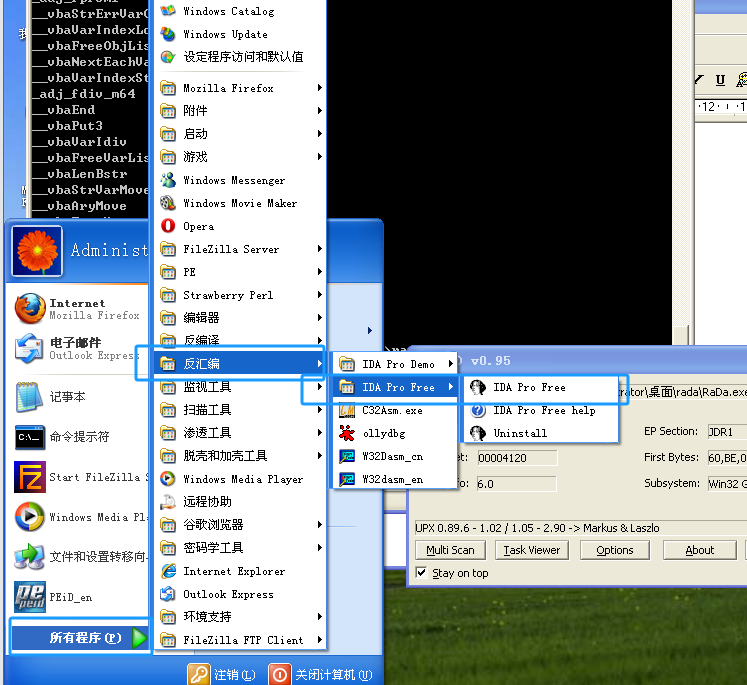Open ollydbg debugger
This screenshot has height=685, width=747.
[394, 433]
